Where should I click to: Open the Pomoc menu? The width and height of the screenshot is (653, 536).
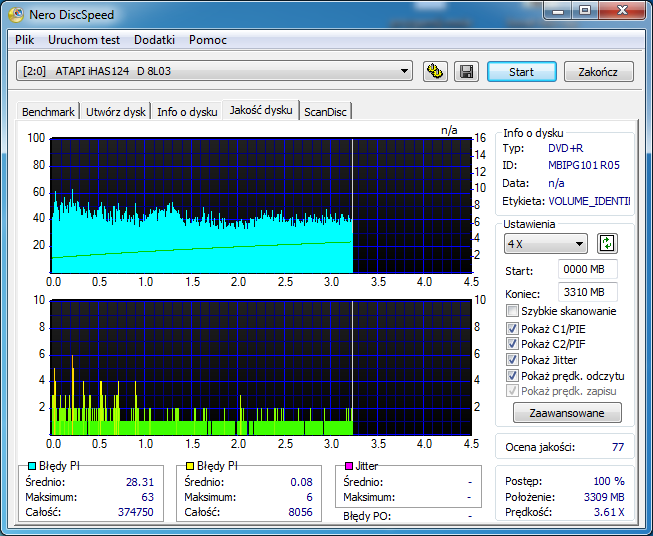click(208, 40)
